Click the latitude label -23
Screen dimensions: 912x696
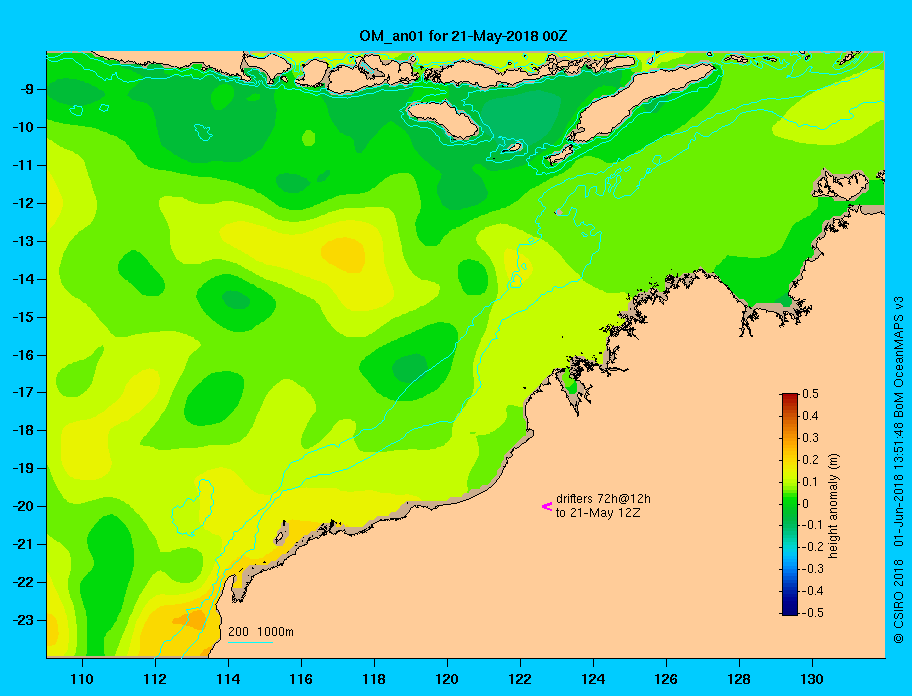(22, 620)
